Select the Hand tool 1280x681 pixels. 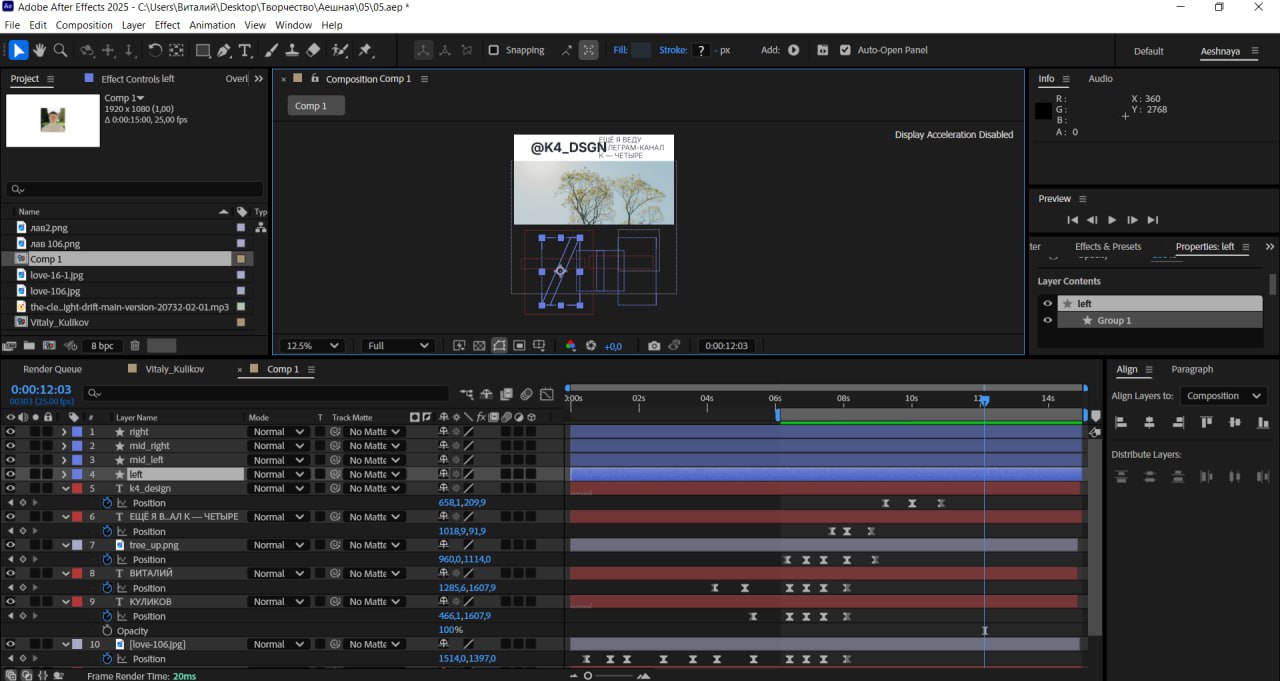point(40,50)
